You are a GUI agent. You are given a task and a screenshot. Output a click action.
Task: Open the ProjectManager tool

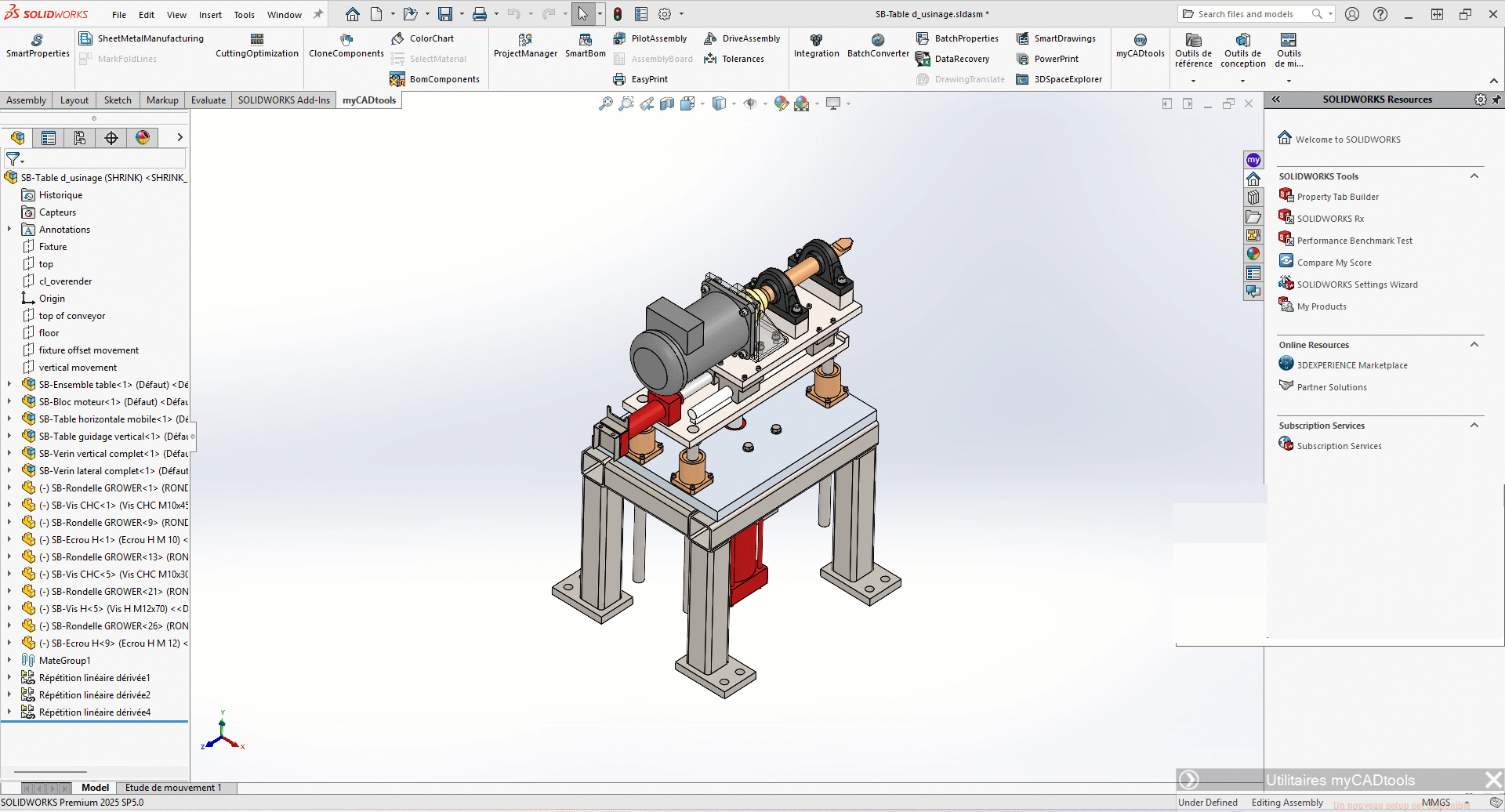(525, 45)
